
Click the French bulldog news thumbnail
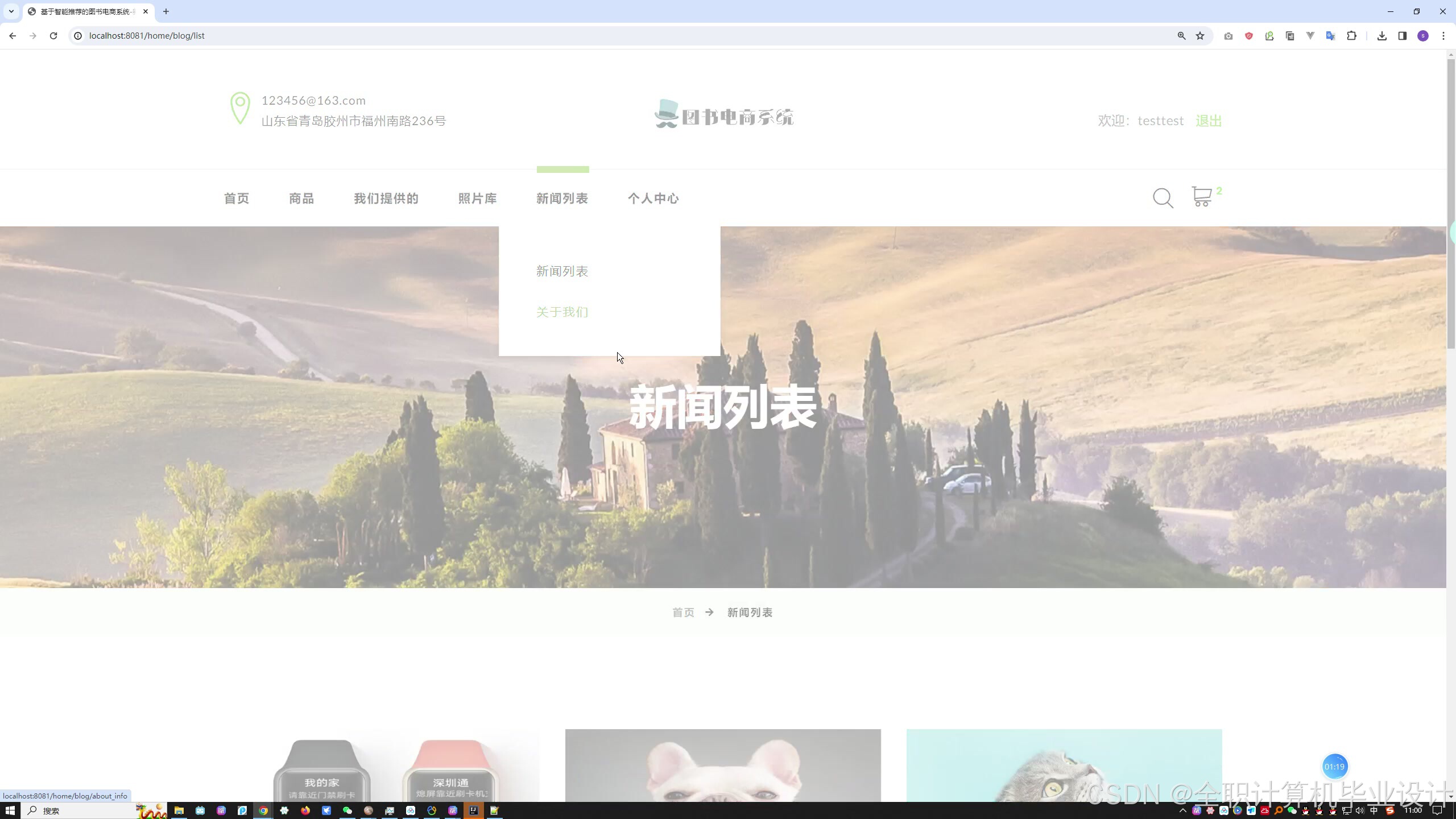[x=723, y=765]
